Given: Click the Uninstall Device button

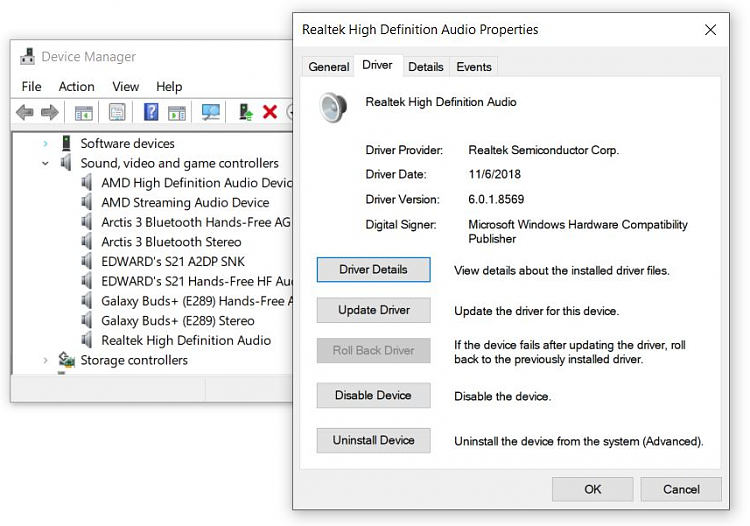Looking at the screenshot, I should click(374, 440).
